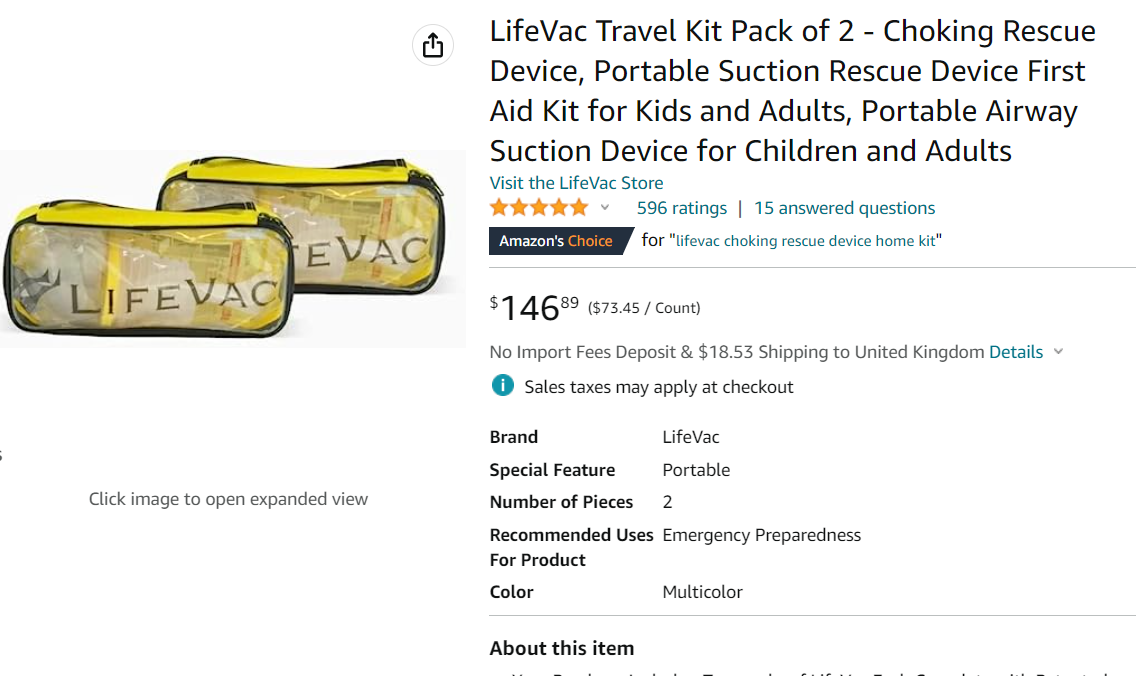Click the five-star rating icons

point(539,208)
